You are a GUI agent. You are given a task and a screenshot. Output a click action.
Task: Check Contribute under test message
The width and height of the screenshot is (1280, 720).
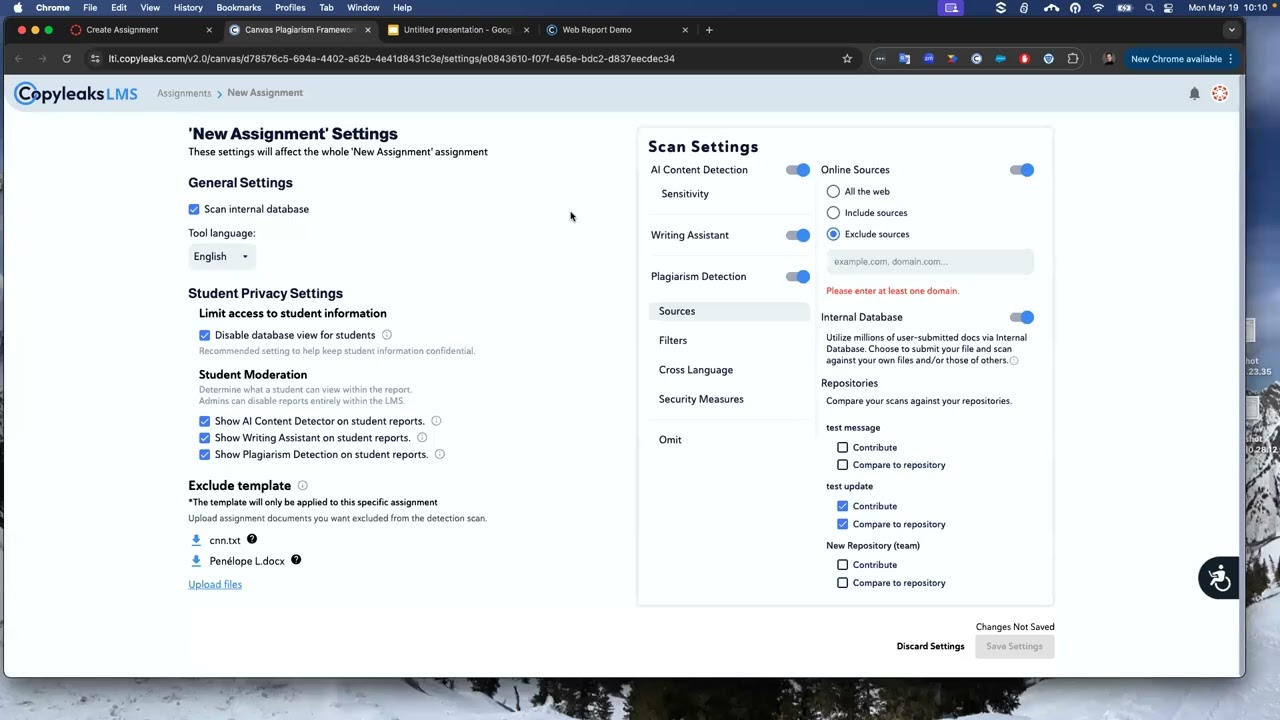[842, 447]
